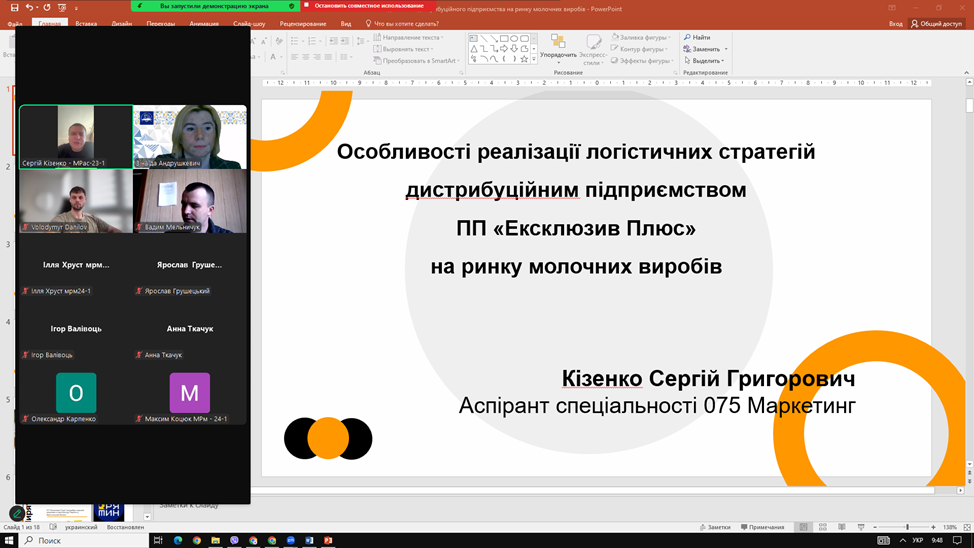The width and height of the screenshot is (974, 548).
Task: Switch to Reading view icon
Action: click(x=842, y=527)
